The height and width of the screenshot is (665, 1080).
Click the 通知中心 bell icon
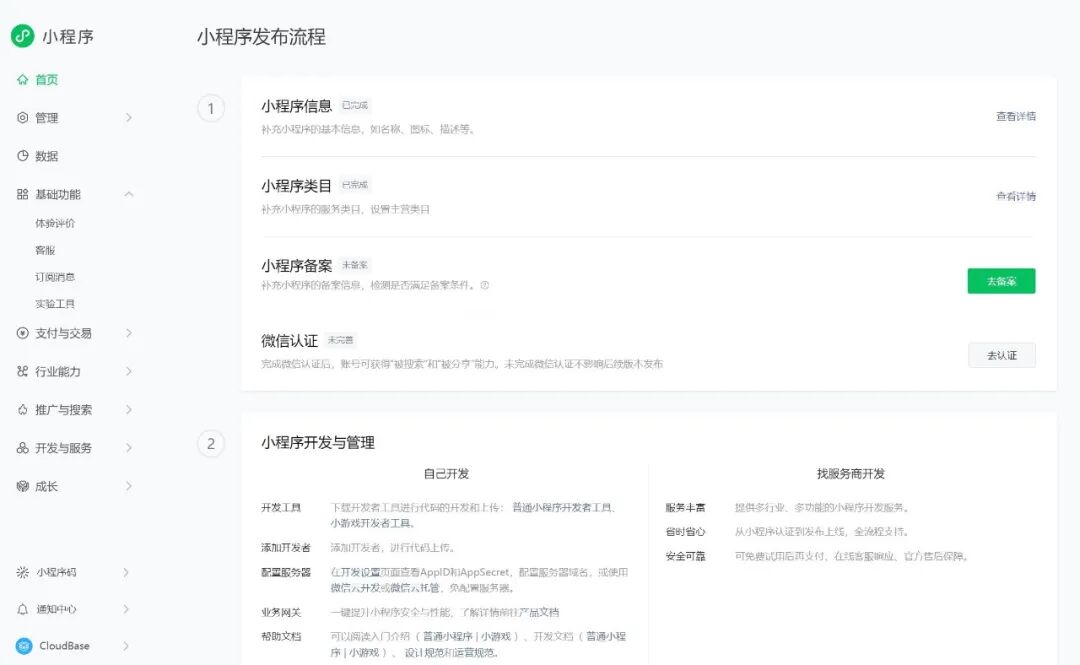tap(23, 609)
